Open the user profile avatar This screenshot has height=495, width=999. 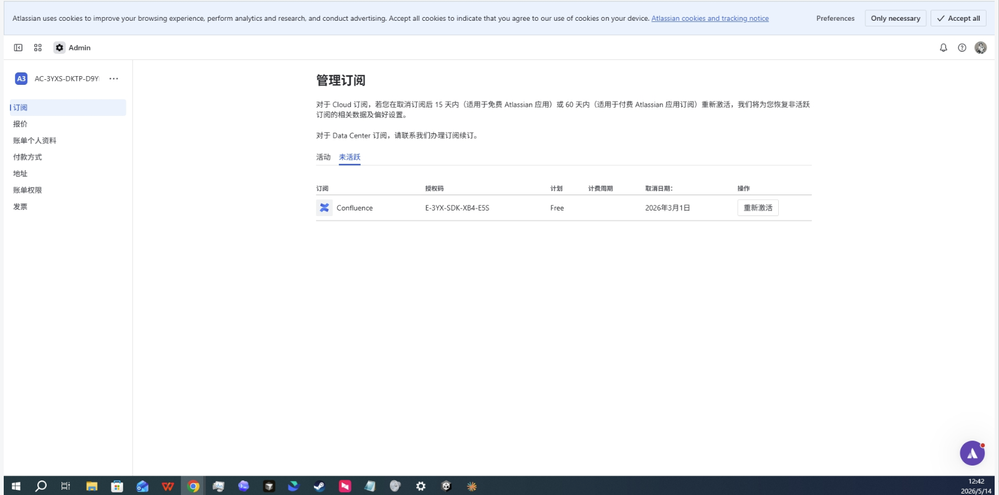981,48
